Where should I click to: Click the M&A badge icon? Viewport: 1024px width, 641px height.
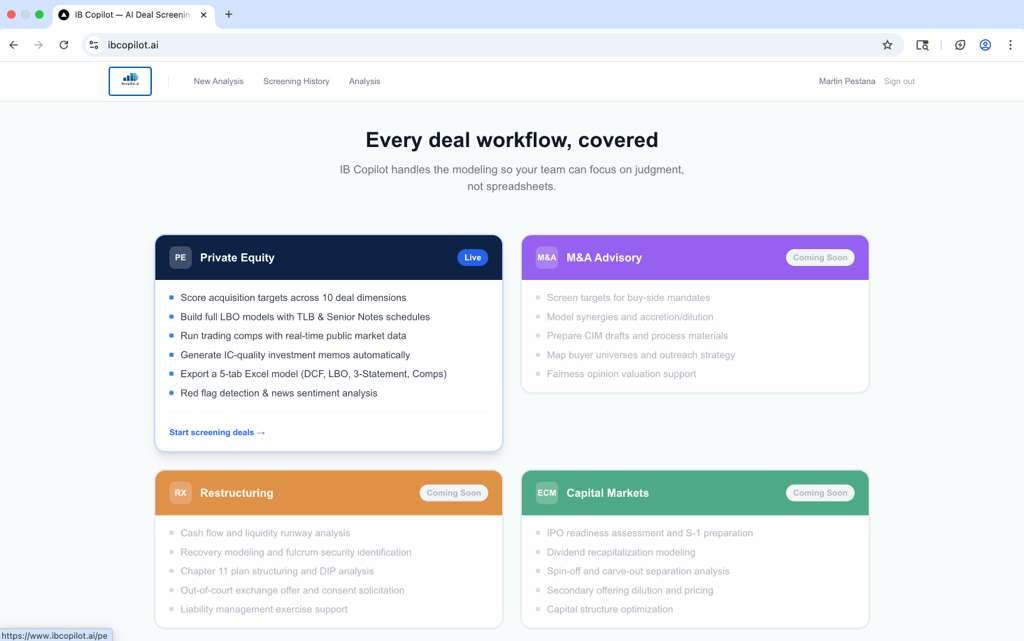(547, 257)
